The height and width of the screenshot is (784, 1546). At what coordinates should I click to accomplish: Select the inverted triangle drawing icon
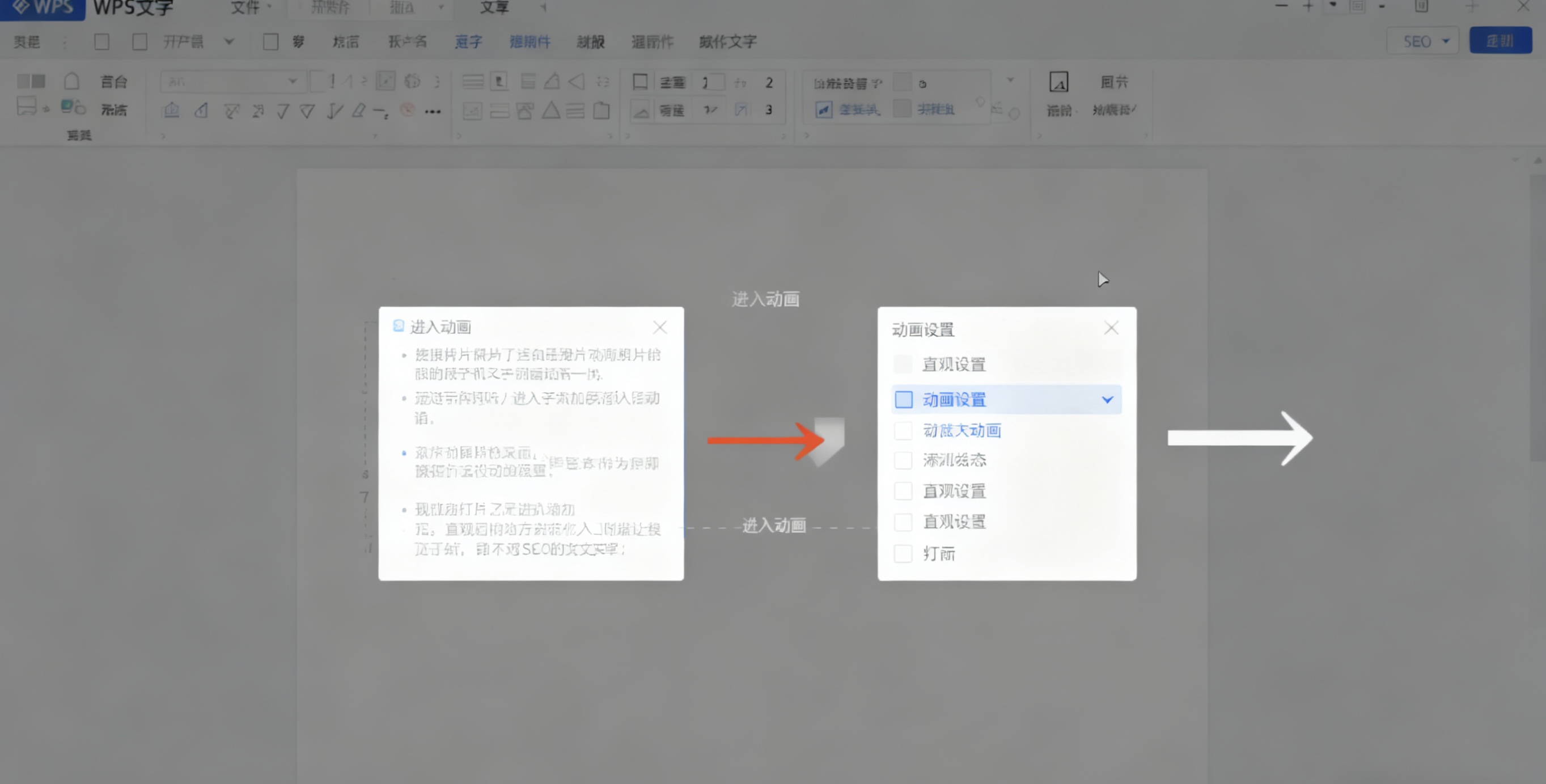coord(307,112)
